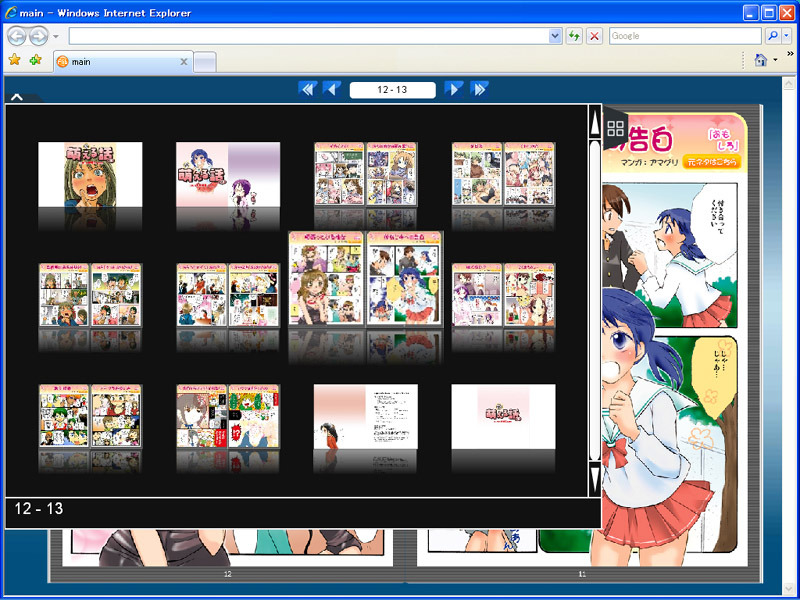Open the text credits page thumbnail in the bottom row
The width and height of the screenshot is (800, 600).
point(366,416)
